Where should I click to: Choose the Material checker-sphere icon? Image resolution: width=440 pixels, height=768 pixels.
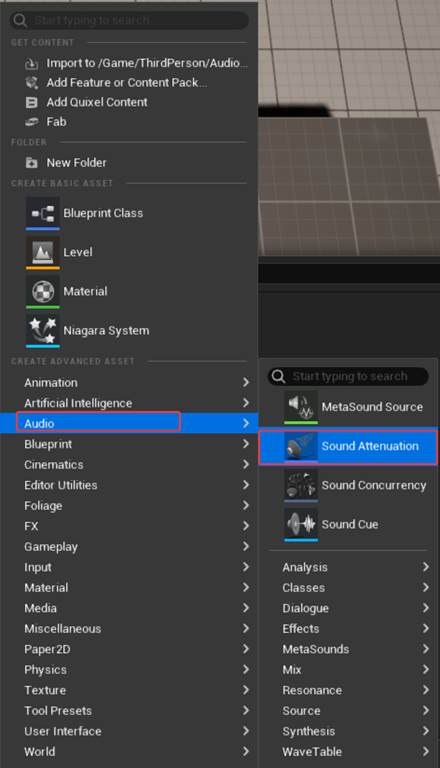[x=43, y=291]
